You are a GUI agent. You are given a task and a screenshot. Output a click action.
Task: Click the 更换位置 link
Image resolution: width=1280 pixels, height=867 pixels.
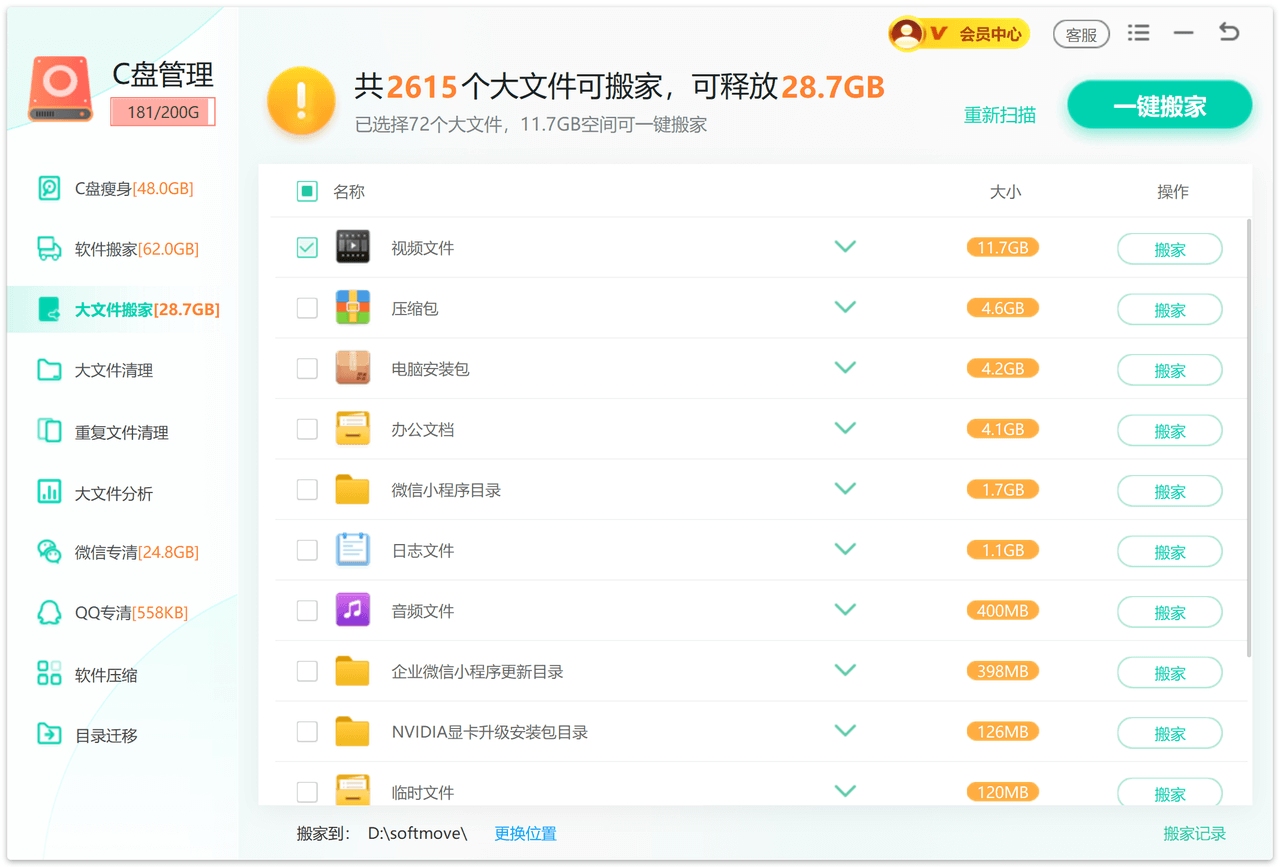pyautogui.click(x=525, y=833)
